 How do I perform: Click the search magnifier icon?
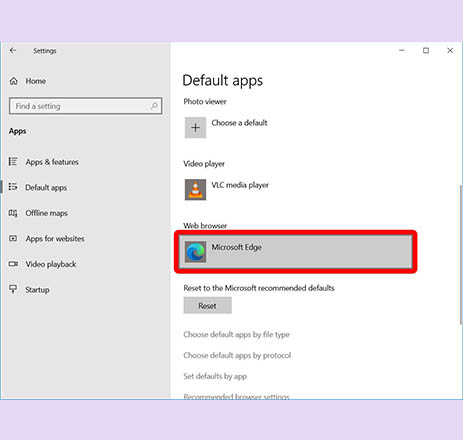click(x=154, y=106)
